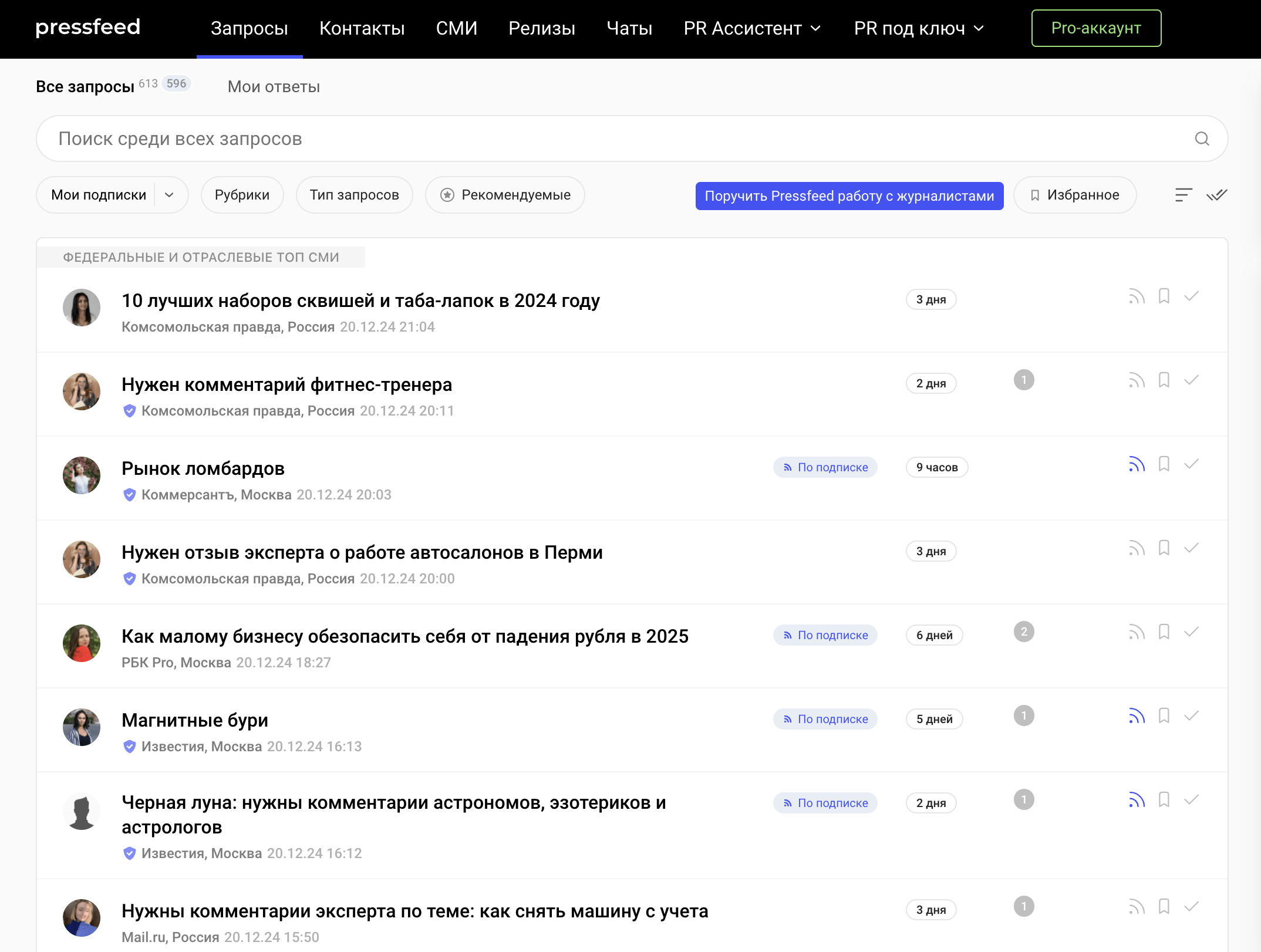
Task: Click 'Поручить Pressfeed работу с журналистами' button
Action: (x=849, y=196)
